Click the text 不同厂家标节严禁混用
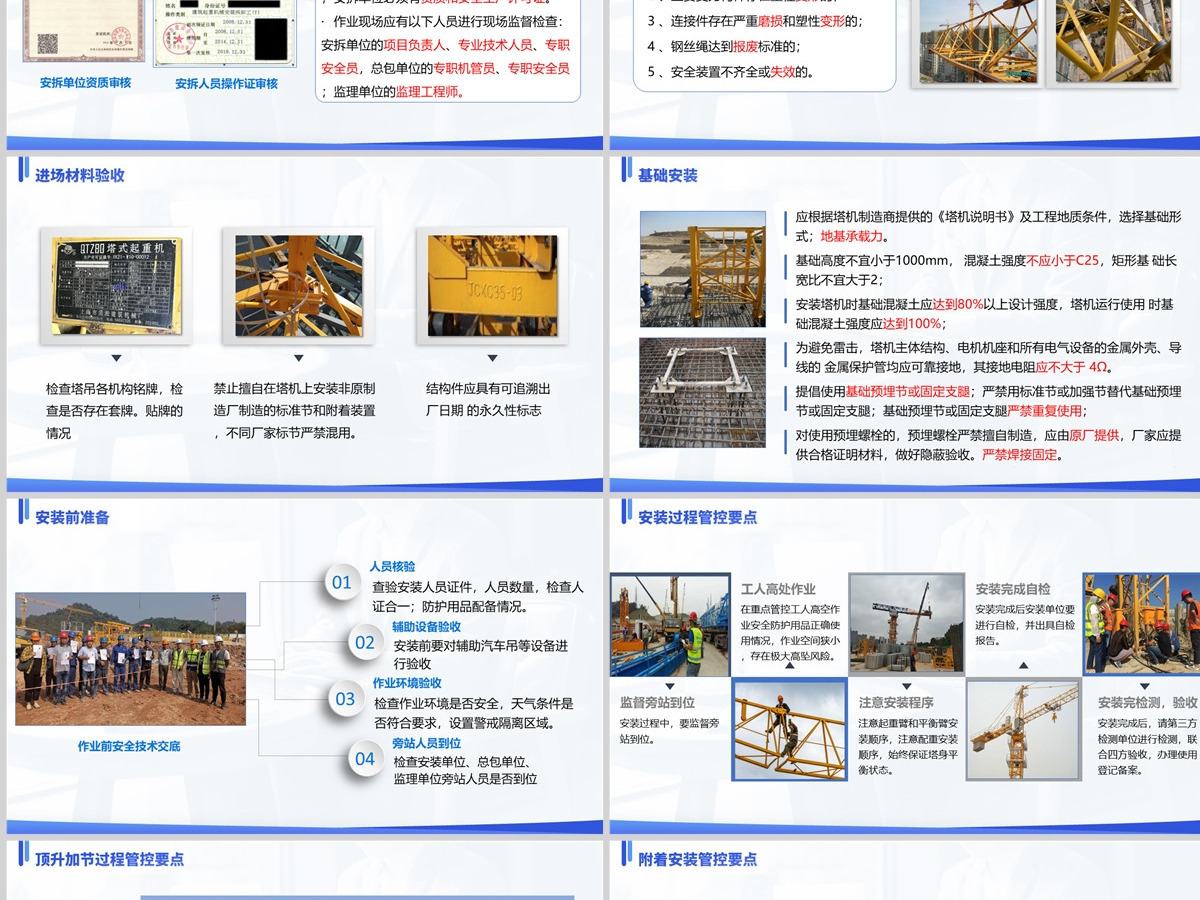Image resolution: width=1200 pixels, height=900 pixels. click(288, 433)
